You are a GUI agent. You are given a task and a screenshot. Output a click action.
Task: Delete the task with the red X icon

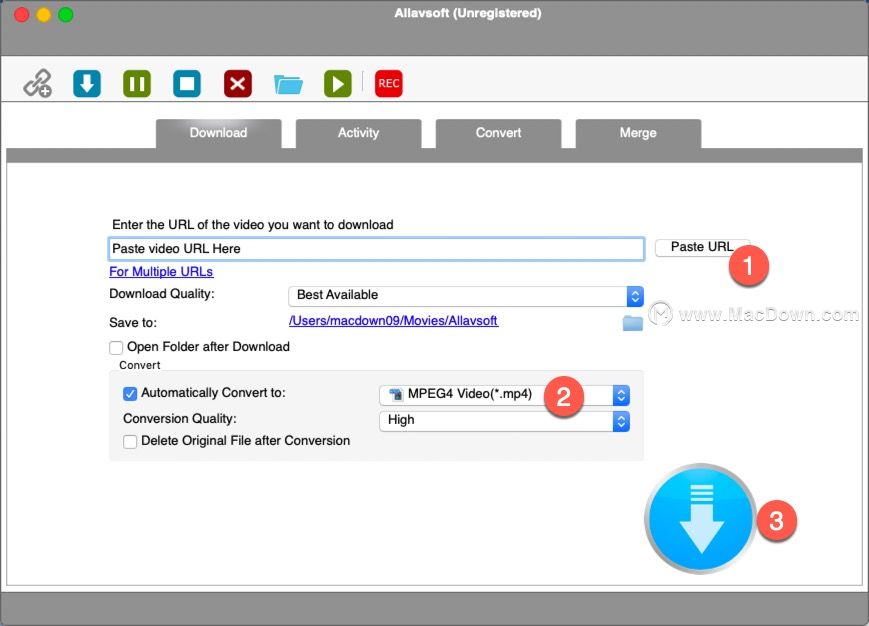pos(238,84)
